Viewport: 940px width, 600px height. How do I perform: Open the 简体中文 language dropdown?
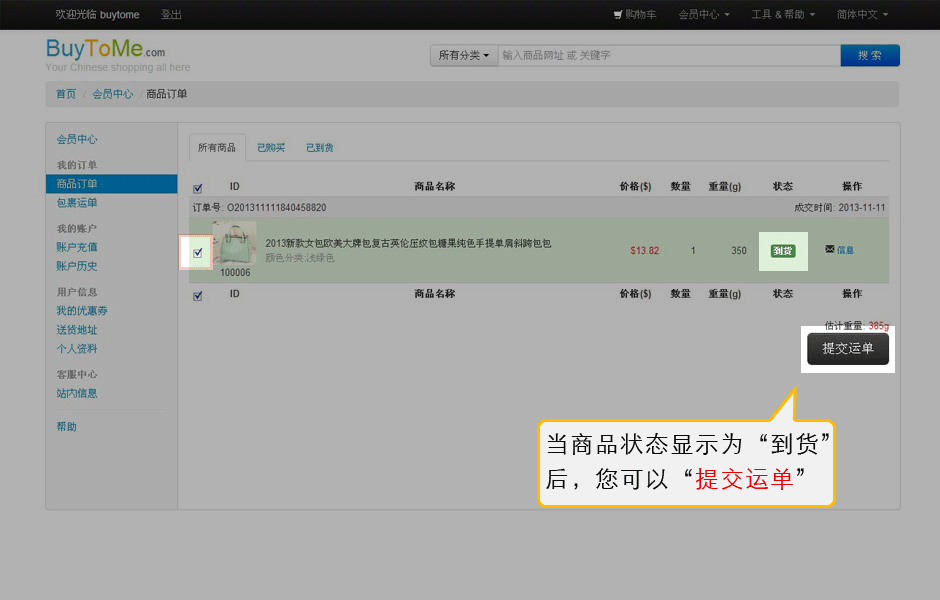click(862, 15)
